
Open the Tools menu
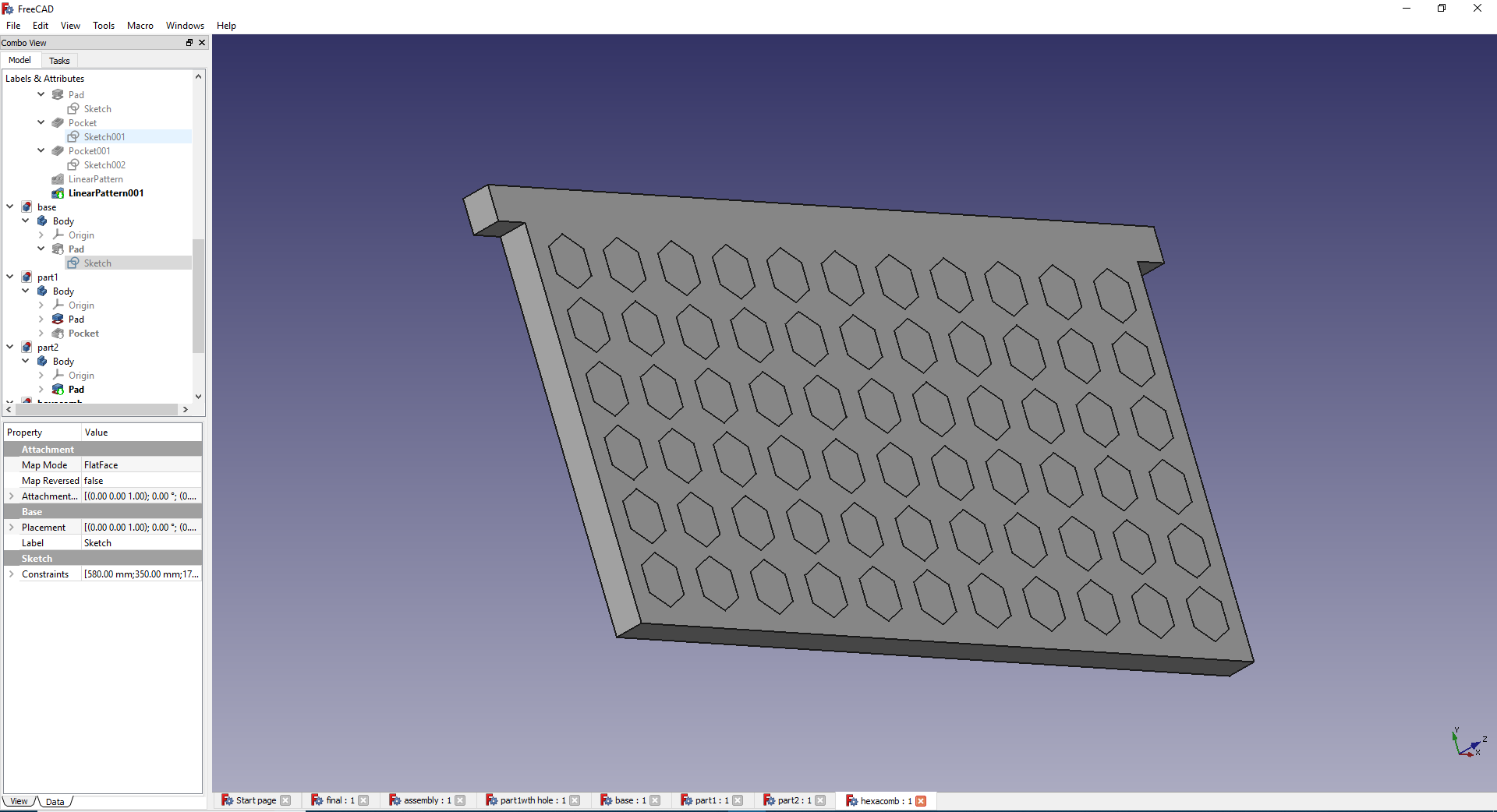[104, 26]
